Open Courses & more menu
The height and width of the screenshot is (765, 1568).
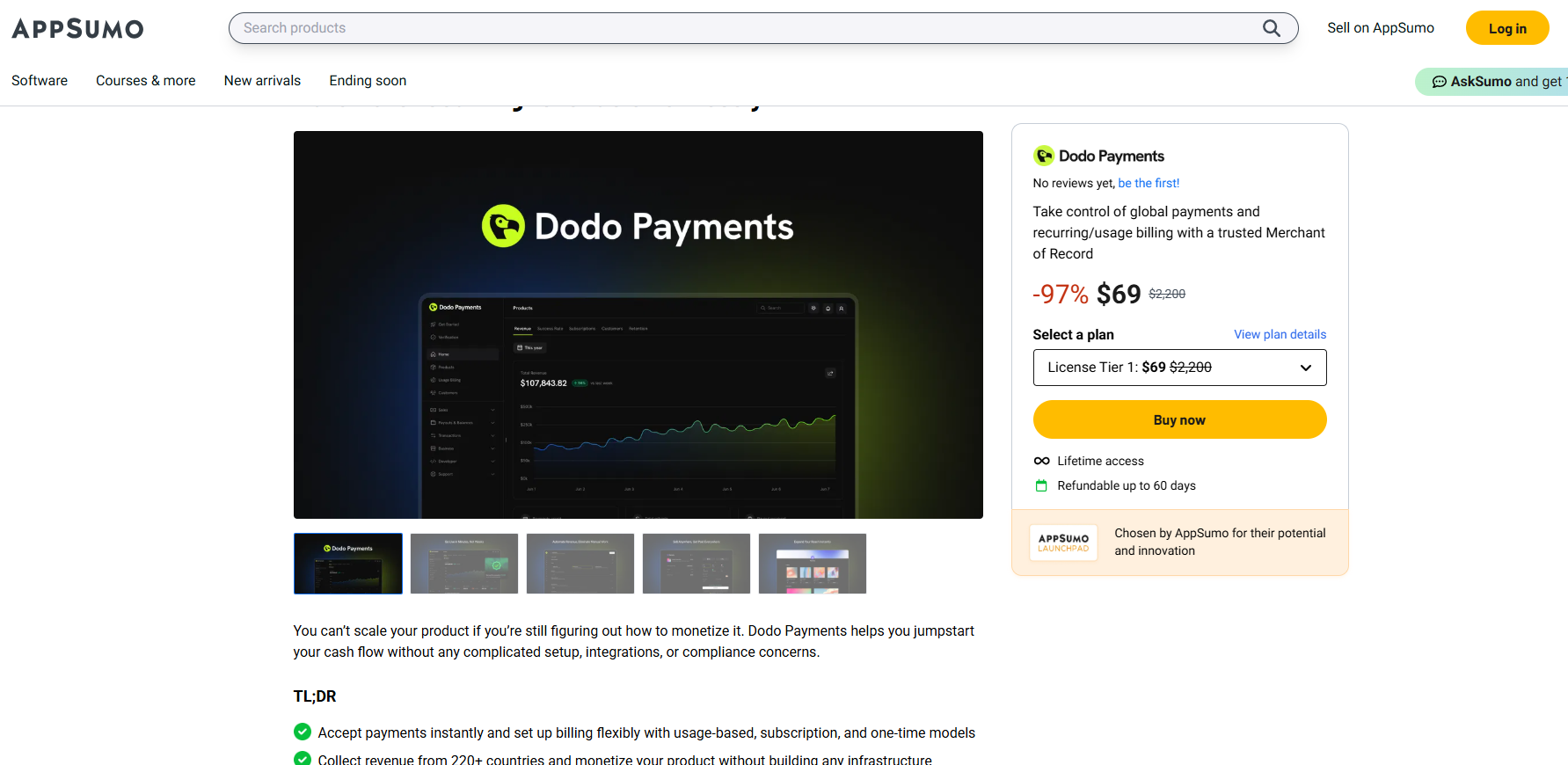pyautogui.click(x=146, y=80)
